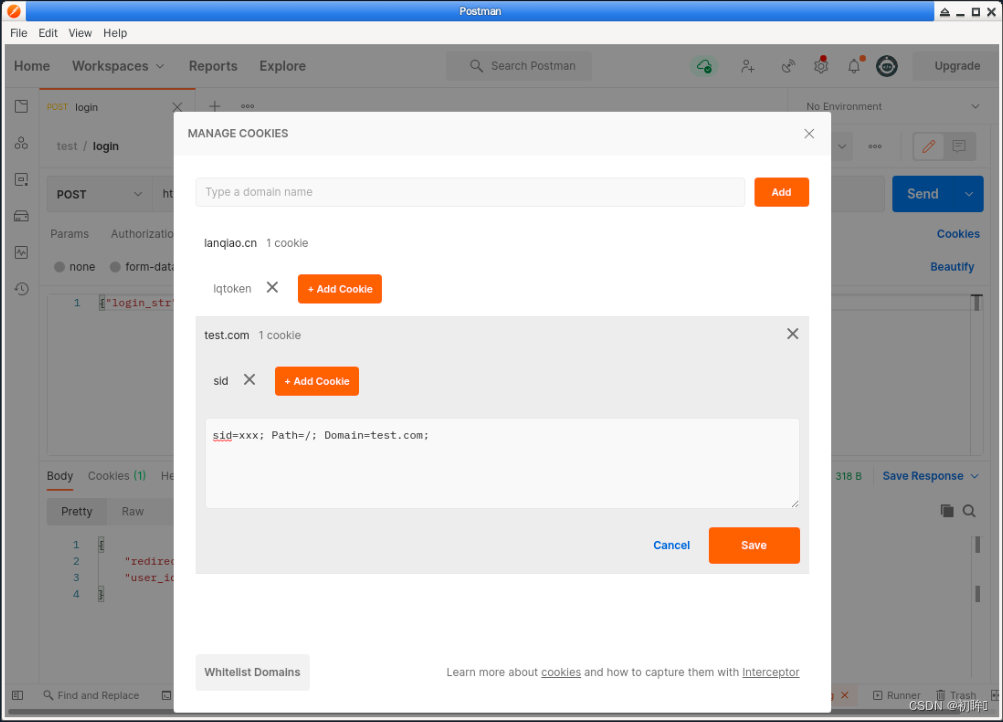The image size is (1003, 722).
Task: Click the cloud sync status icon
Action: pos(704,66)
